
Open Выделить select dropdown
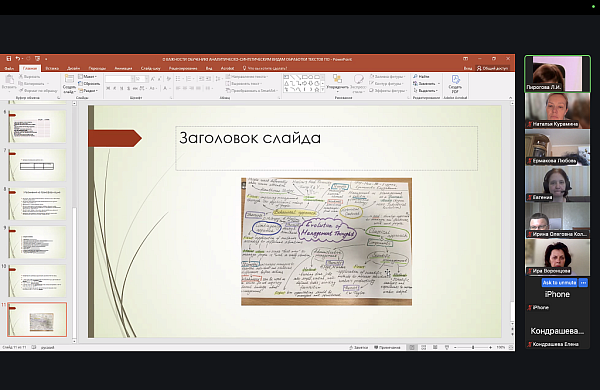point(425,91)
